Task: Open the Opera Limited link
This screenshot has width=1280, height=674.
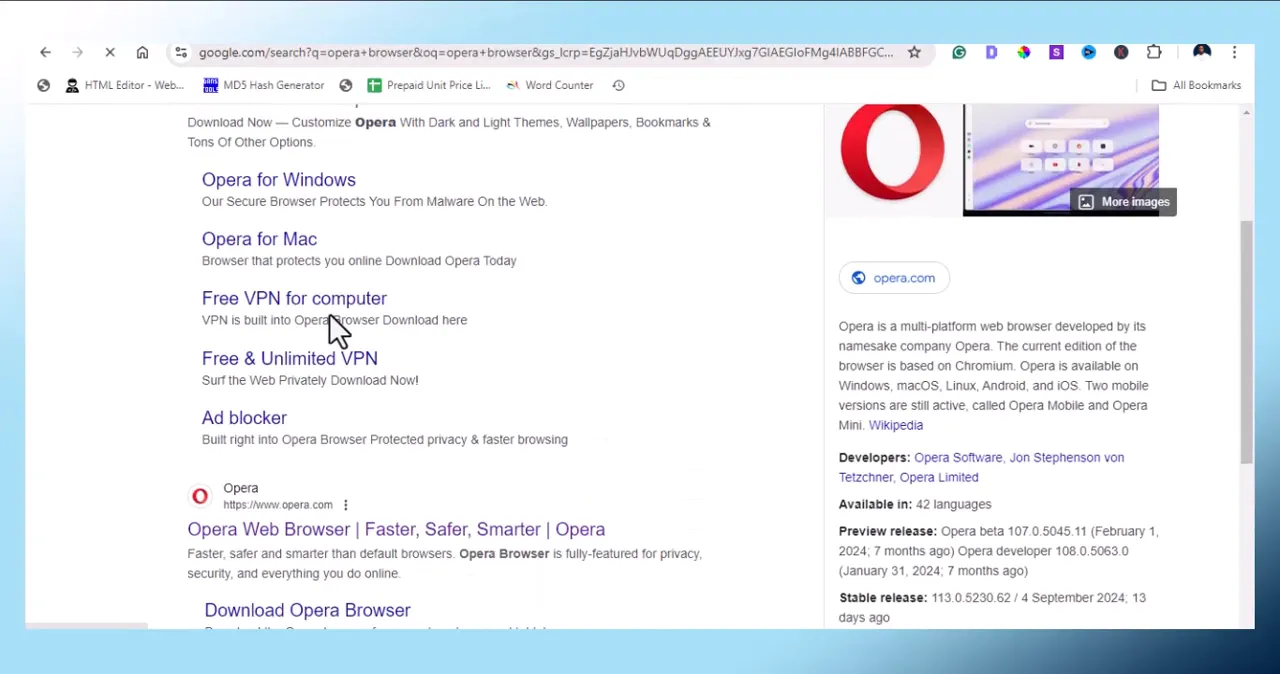Action: point(939,477)
